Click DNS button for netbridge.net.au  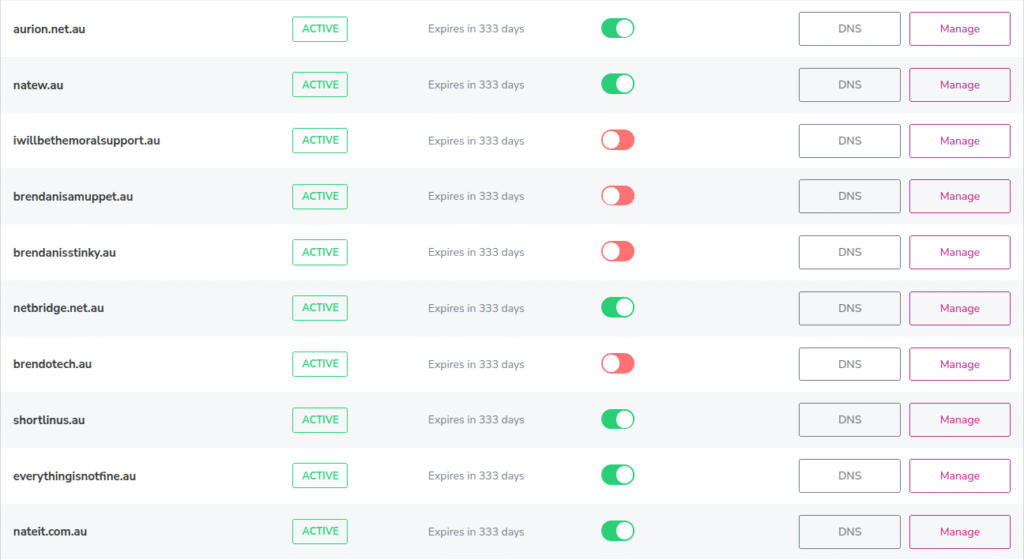click(849, 308)
